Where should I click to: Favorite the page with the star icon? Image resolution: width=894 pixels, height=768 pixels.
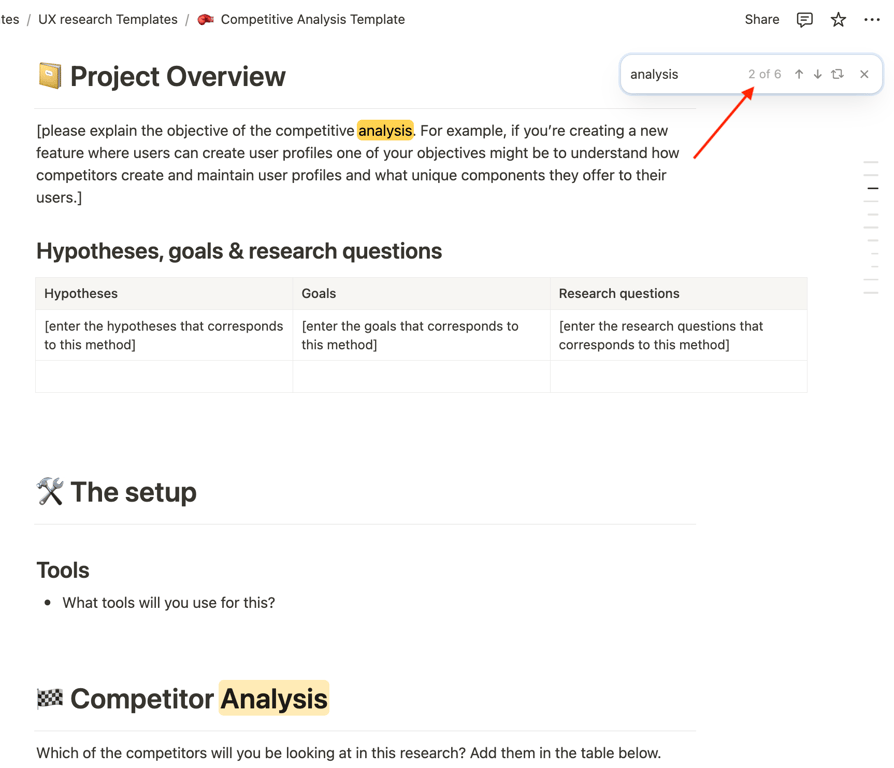(x=838, y=20)
